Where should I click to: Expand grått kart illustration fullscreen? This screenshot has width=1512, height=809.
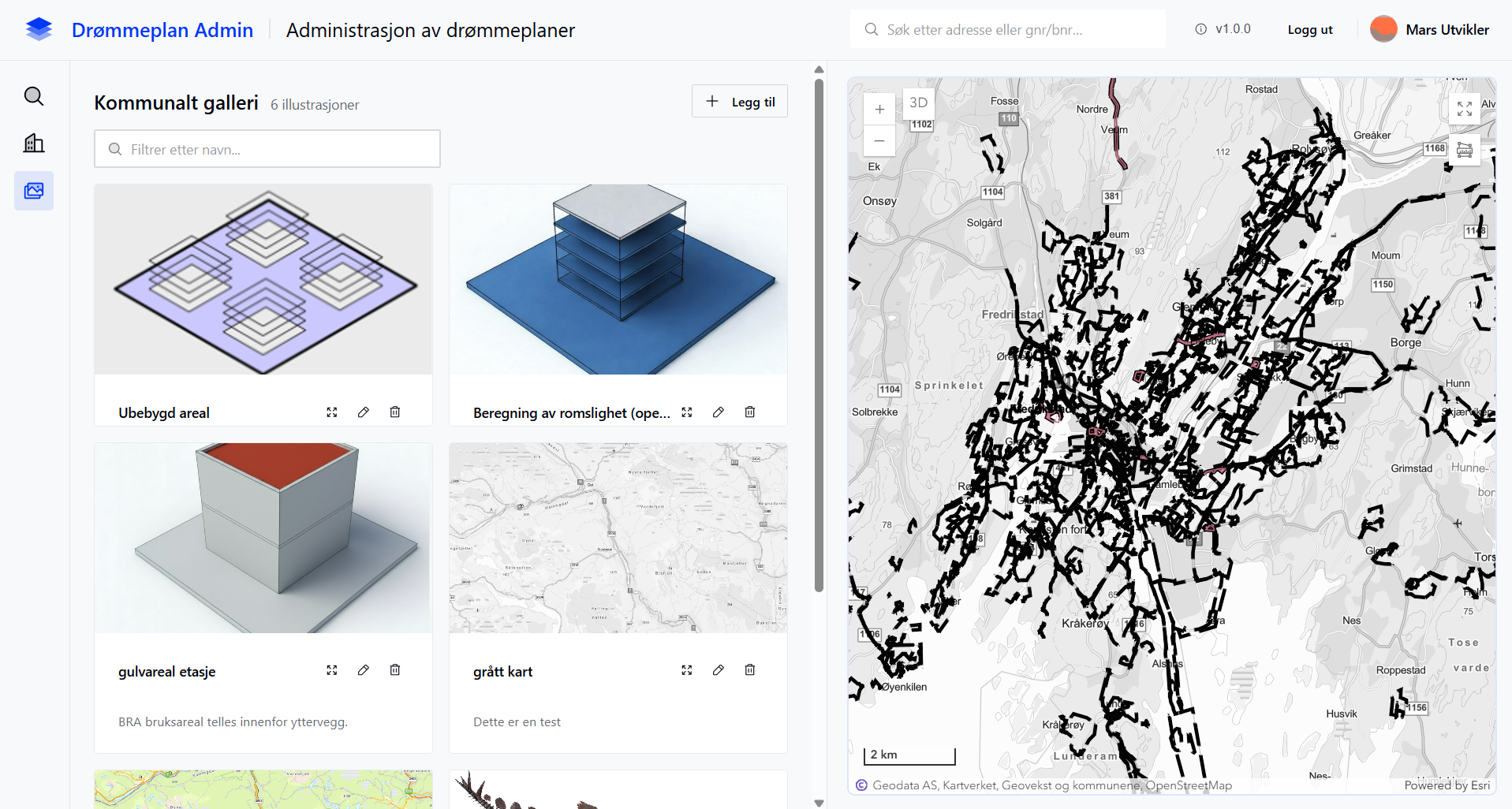click(x=687, y=670)
